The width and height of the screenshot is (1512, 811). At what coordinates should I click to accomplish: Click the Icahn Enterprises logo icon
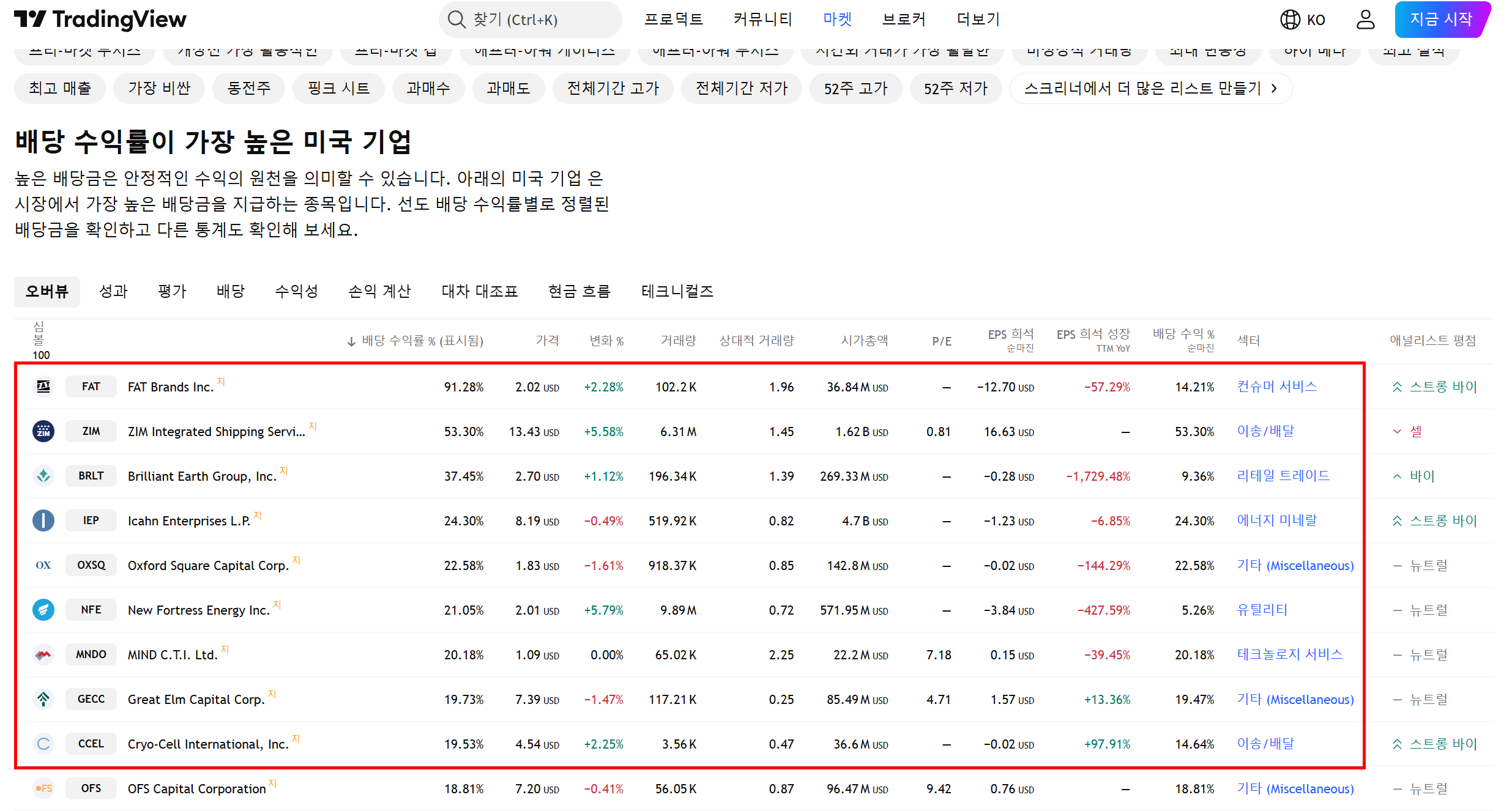tap(43, 520)
